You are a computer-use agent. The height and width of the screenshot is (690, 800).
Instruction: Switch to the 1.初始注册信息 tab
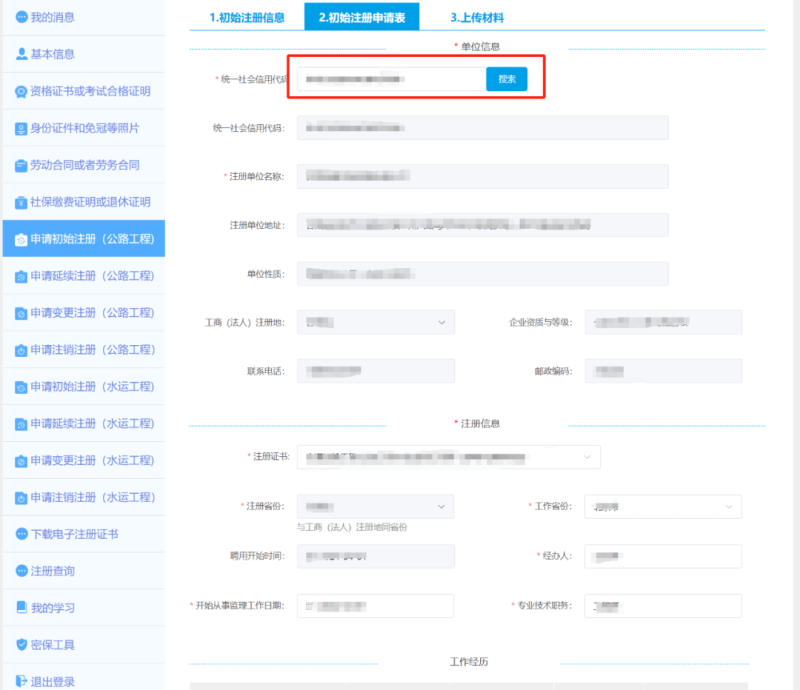pos(246,18)
